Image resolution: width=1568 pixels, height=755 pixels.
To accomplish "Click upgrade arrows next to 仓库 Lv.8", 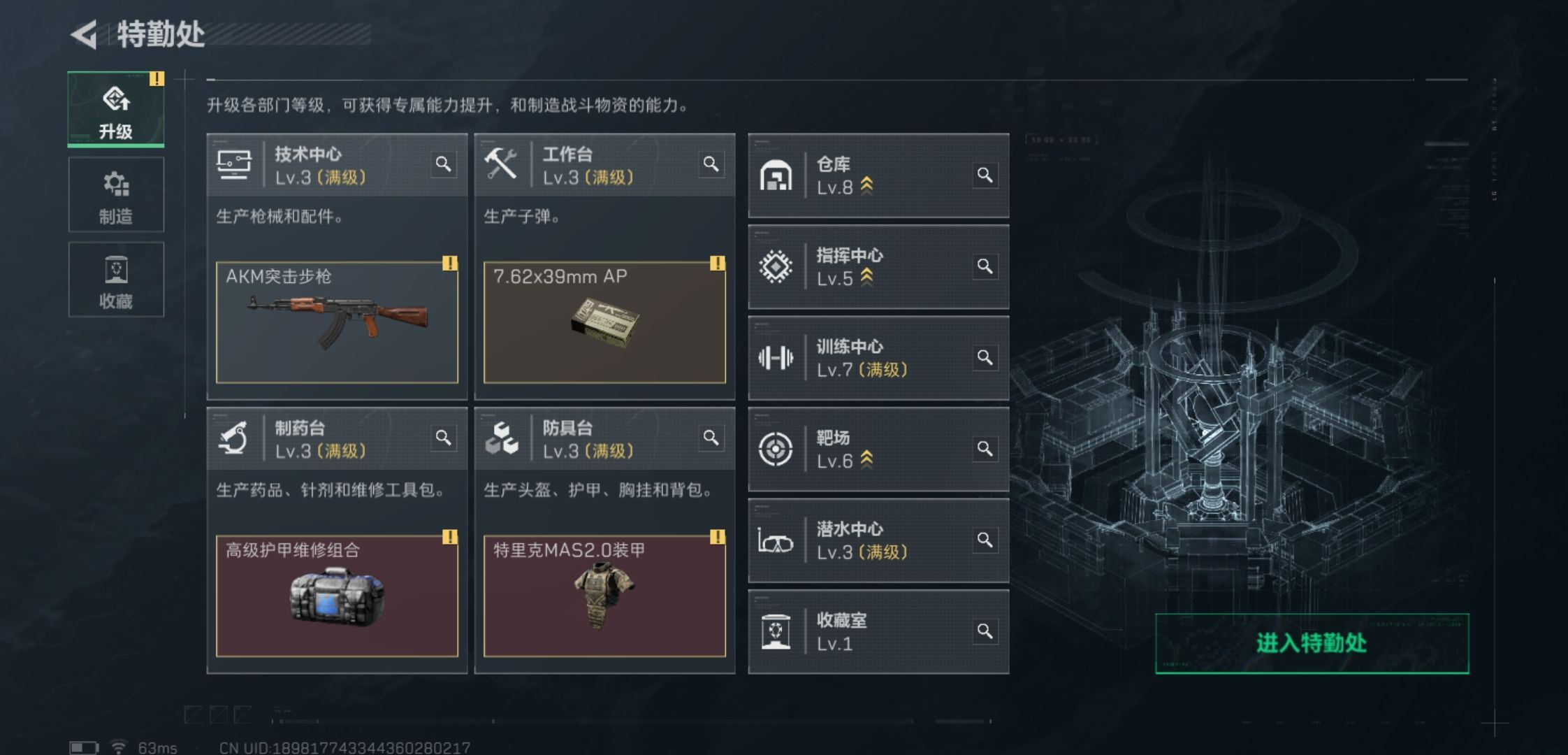I will pyautogui.click(x=866, y=187).
